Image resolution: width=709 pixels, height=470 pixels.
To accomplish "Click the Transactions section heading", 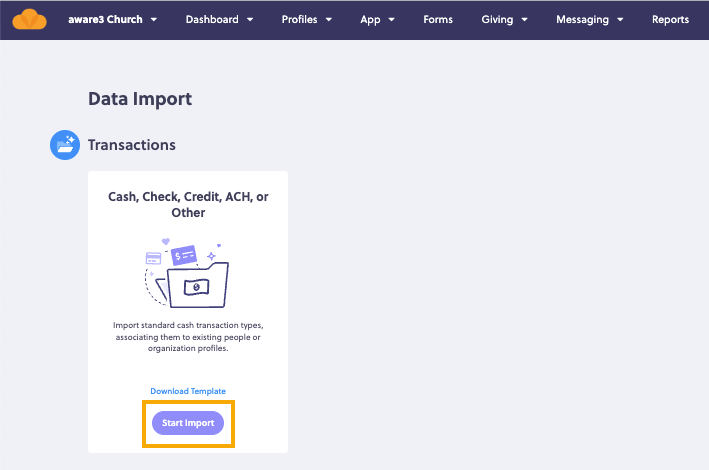I will point(132,145).
